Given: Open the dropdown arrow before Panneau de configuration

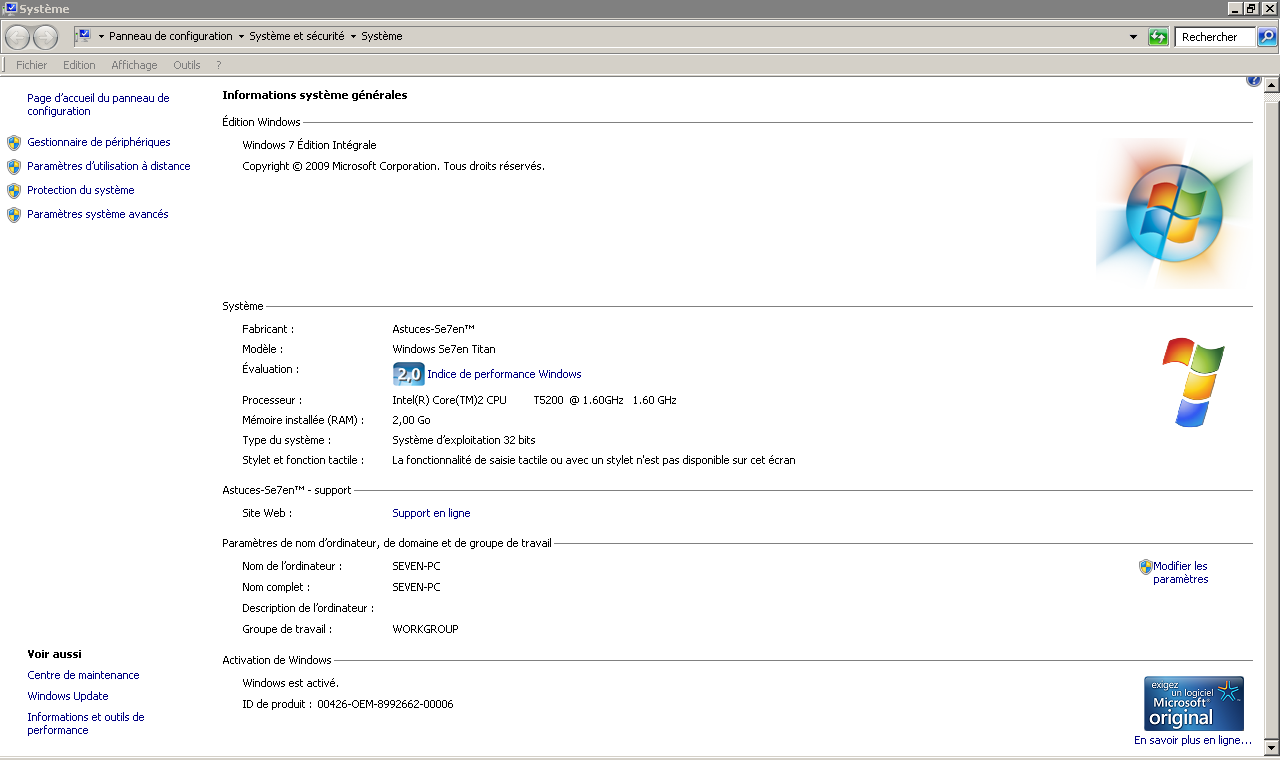Looking at the screenshot, I should click(x=101, y=37).
